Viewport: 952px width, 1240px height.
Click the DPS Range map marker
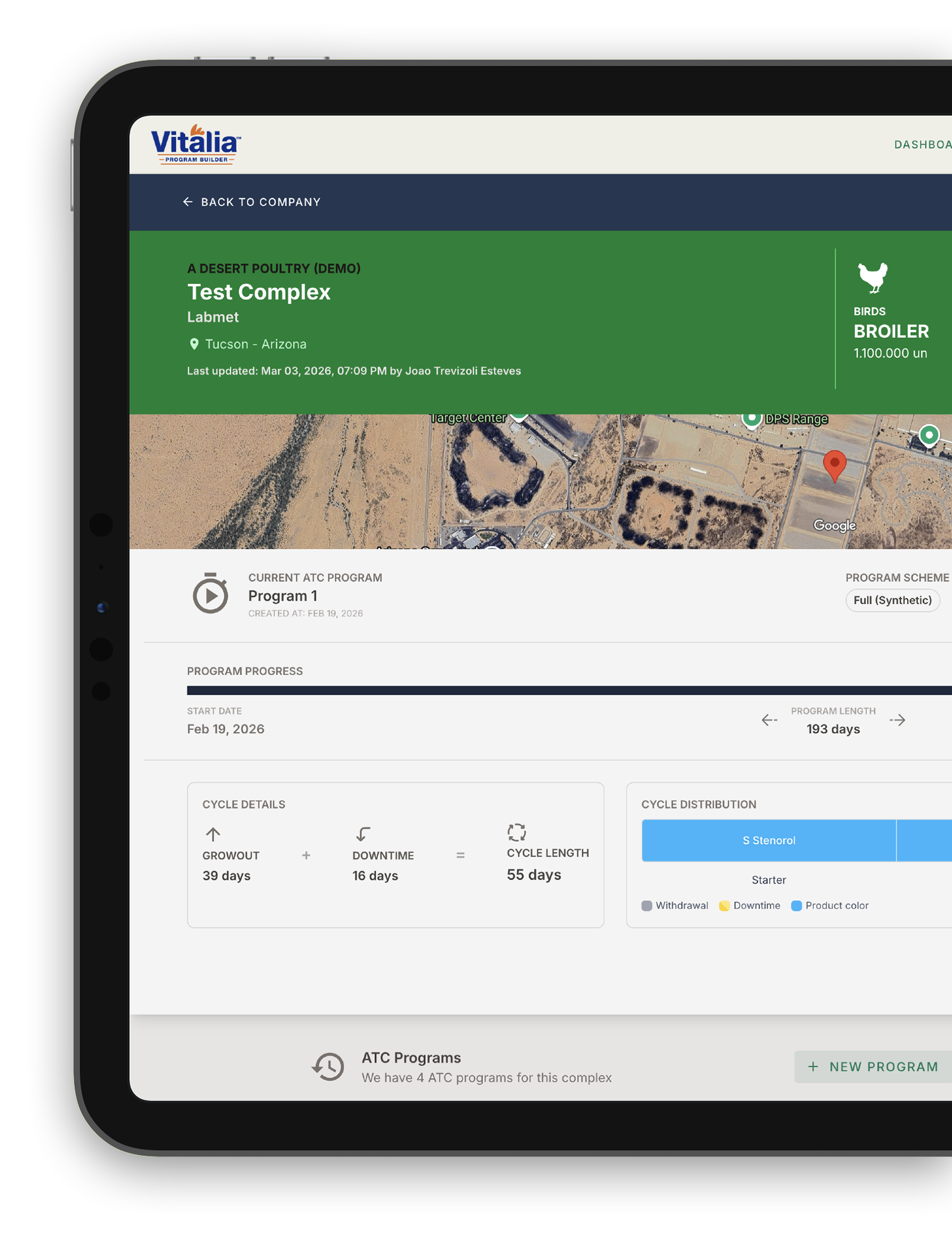(x=752, y=419)
